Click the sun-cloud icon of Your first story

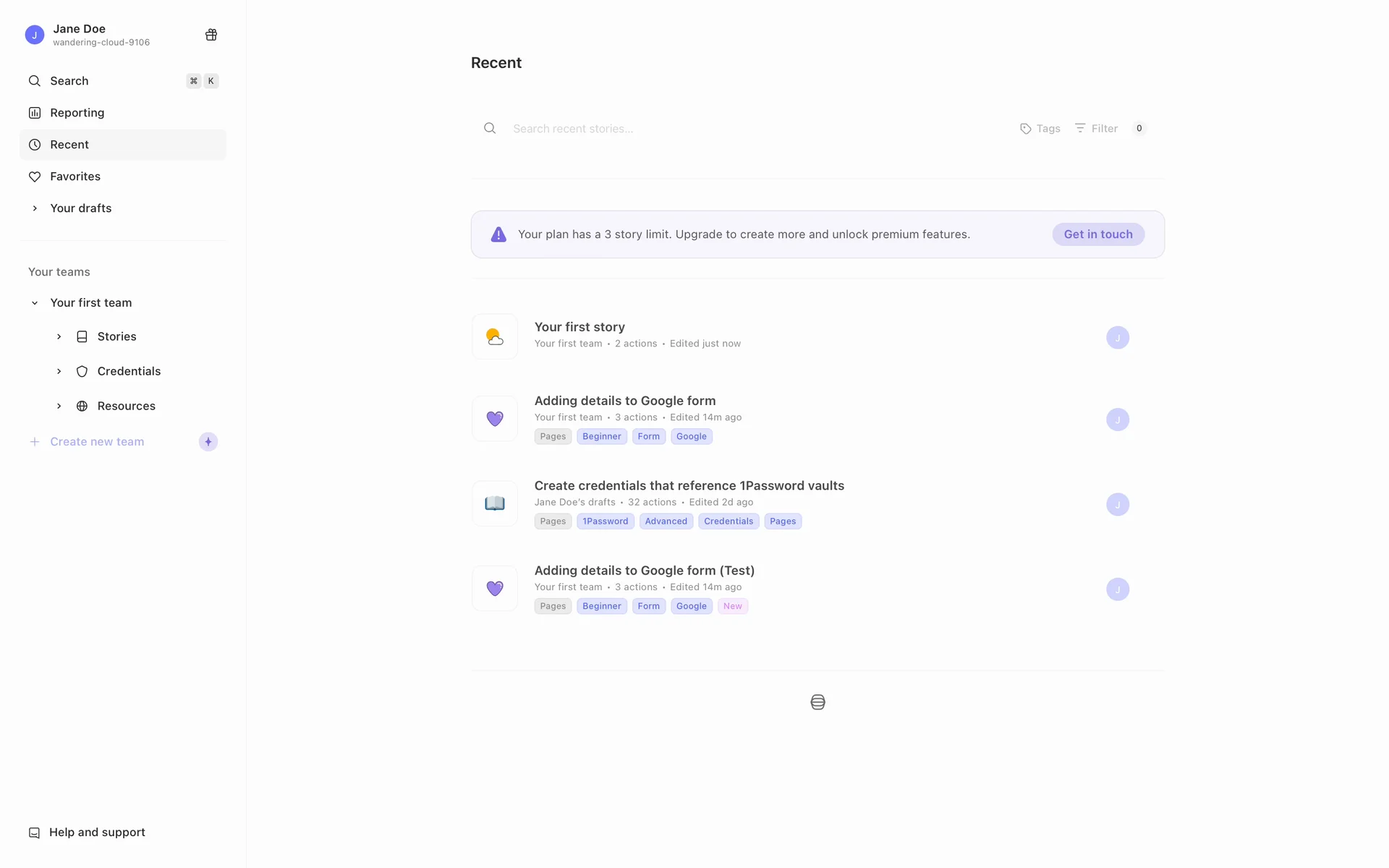[x=495, y=337]
